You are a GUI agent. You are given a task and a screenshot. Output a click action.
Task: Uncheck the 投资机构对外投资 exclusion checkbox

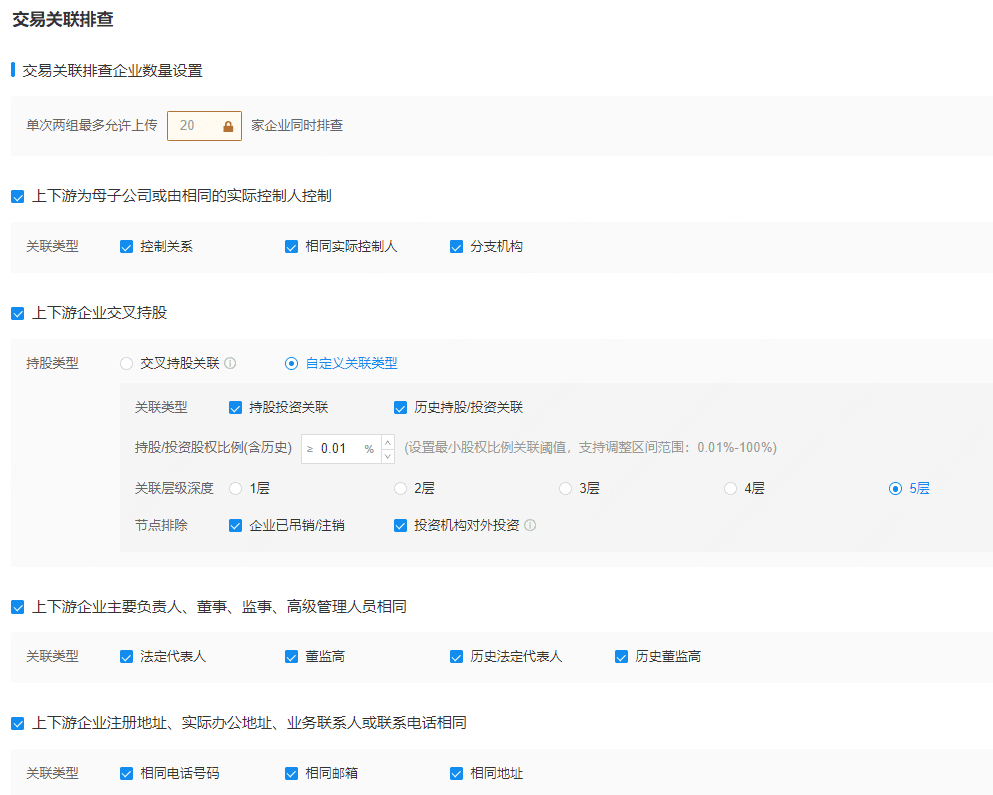click(x=400, y=525)
